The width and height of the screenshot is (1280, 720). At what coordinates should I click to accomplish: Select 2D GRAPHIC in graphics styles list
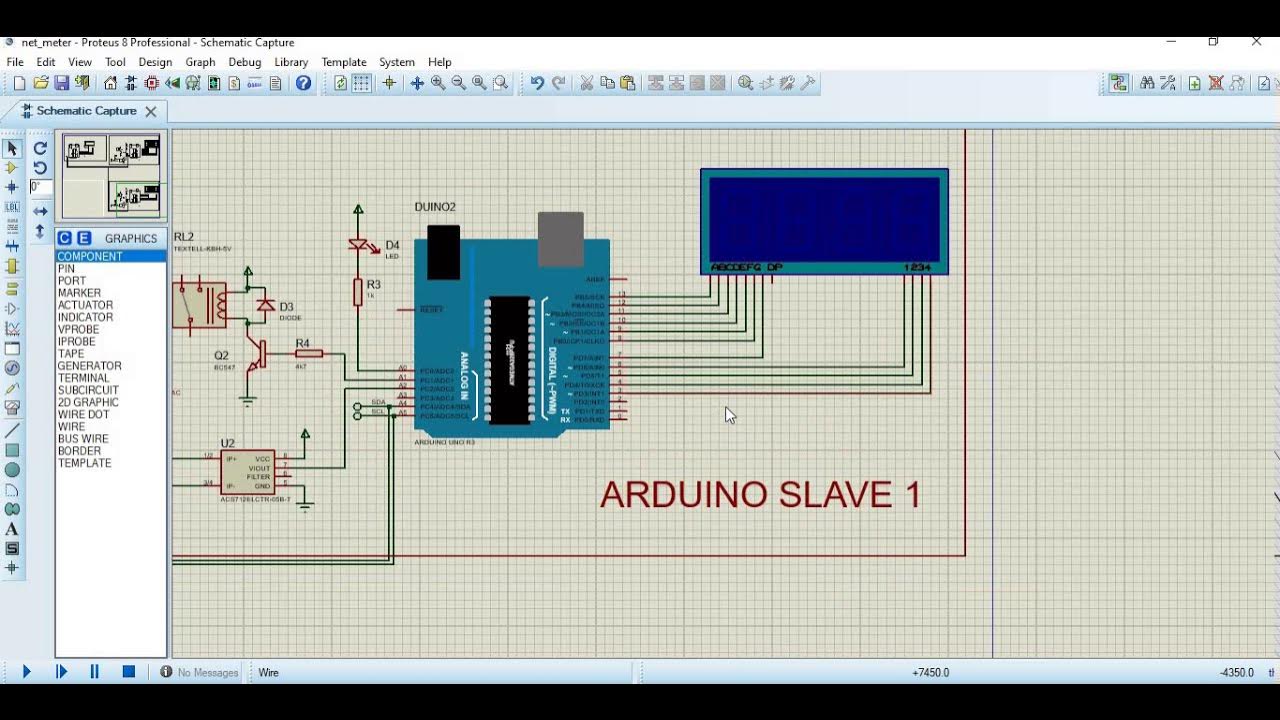pos(111,402)
